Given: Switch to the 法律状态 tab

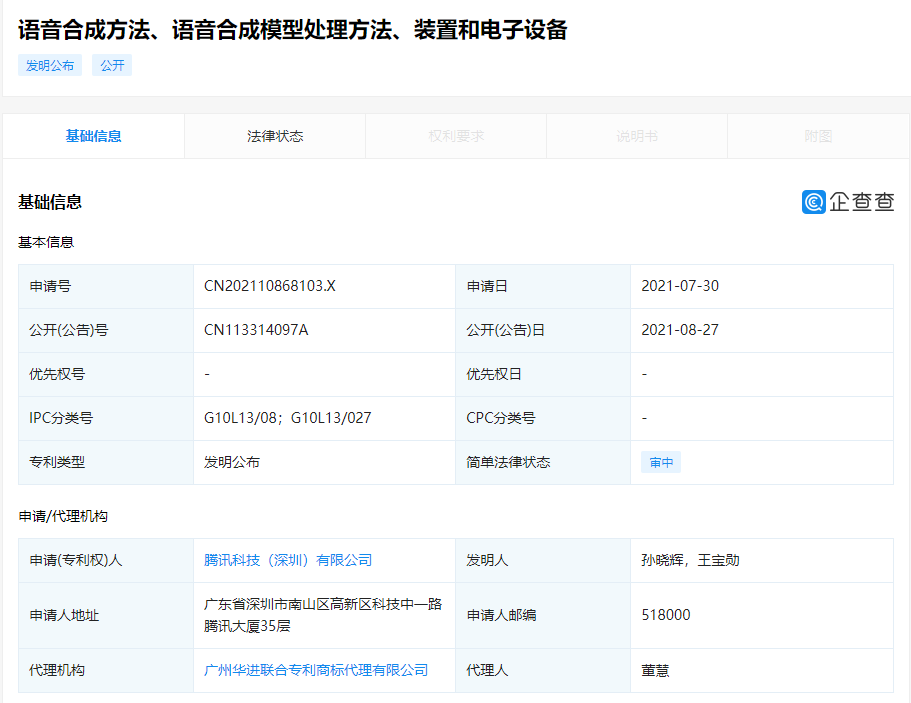Looking at the screenshot, I should (275, 136).
